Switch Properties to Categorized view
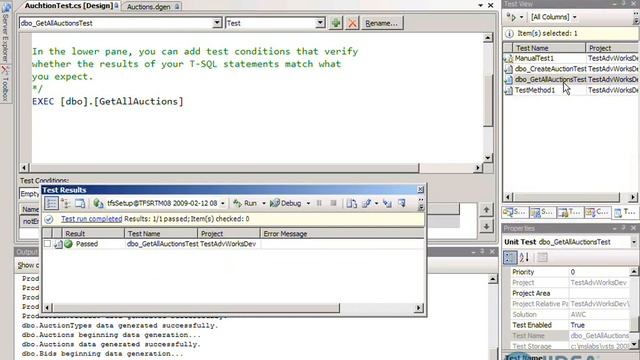This screenshot has height=360, width=640. (x=510, y=257)
